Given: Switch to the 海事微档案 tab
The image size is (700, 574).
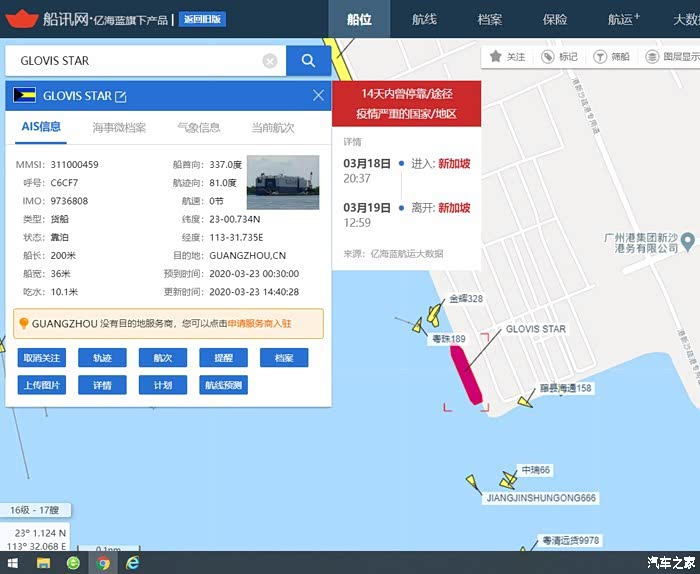Looking at the screenshot, I should (x=119, y=128).
